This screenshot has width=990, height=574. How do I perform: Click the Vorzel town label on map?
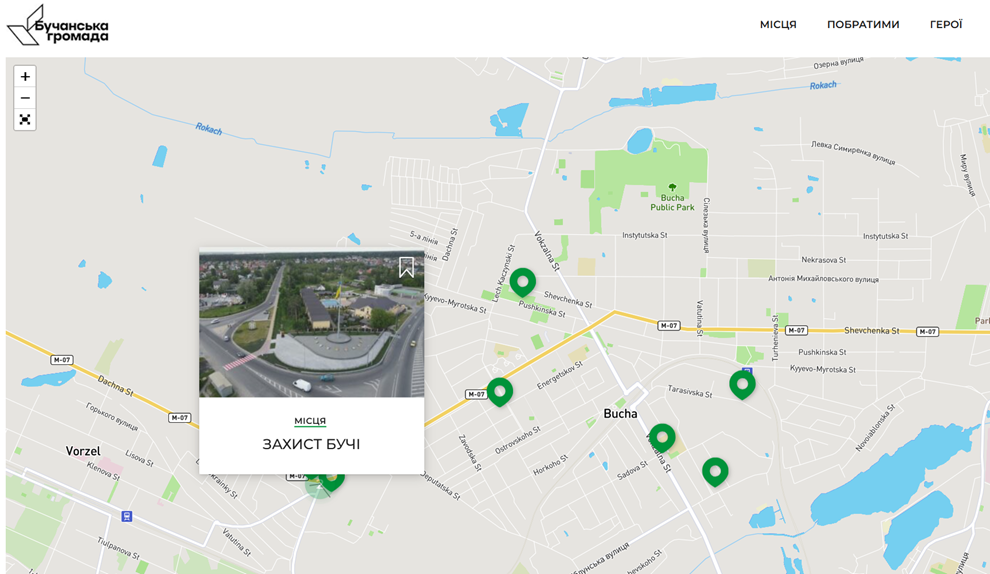[83, 451]
